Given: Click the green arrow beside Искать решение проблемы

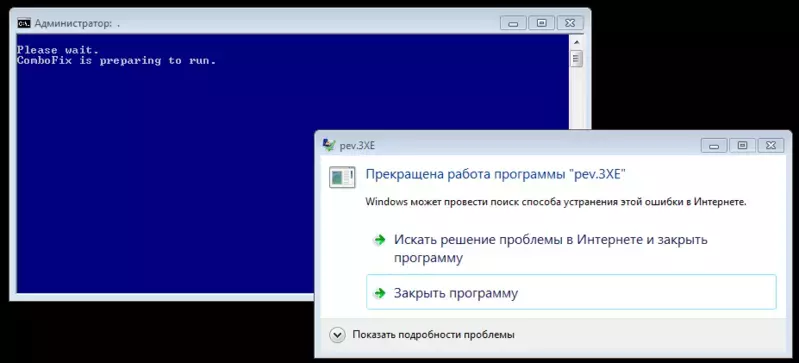Looking at the screenshot, I should point(379,240).
